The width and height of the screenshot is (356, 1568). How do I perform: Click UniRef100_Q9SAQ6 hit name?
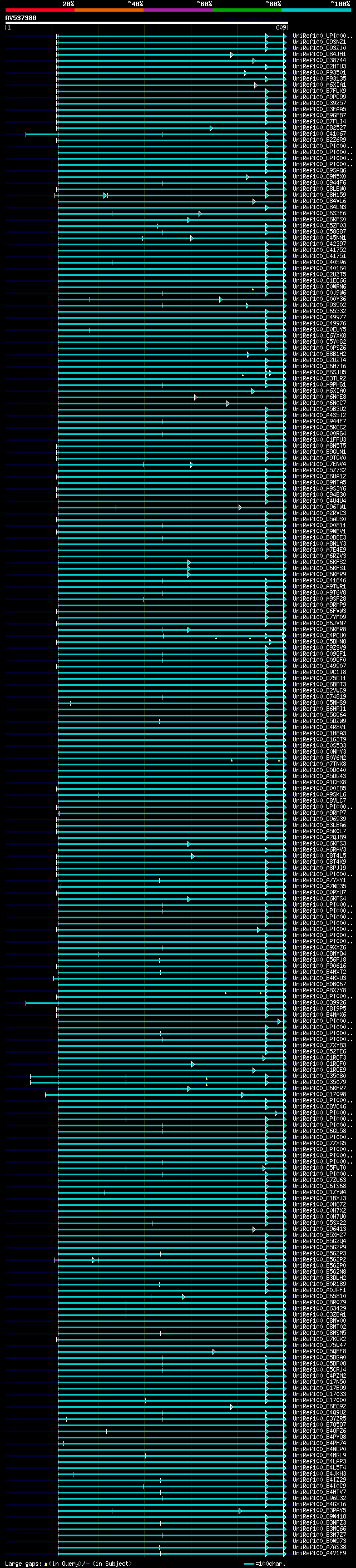point(319,170)
